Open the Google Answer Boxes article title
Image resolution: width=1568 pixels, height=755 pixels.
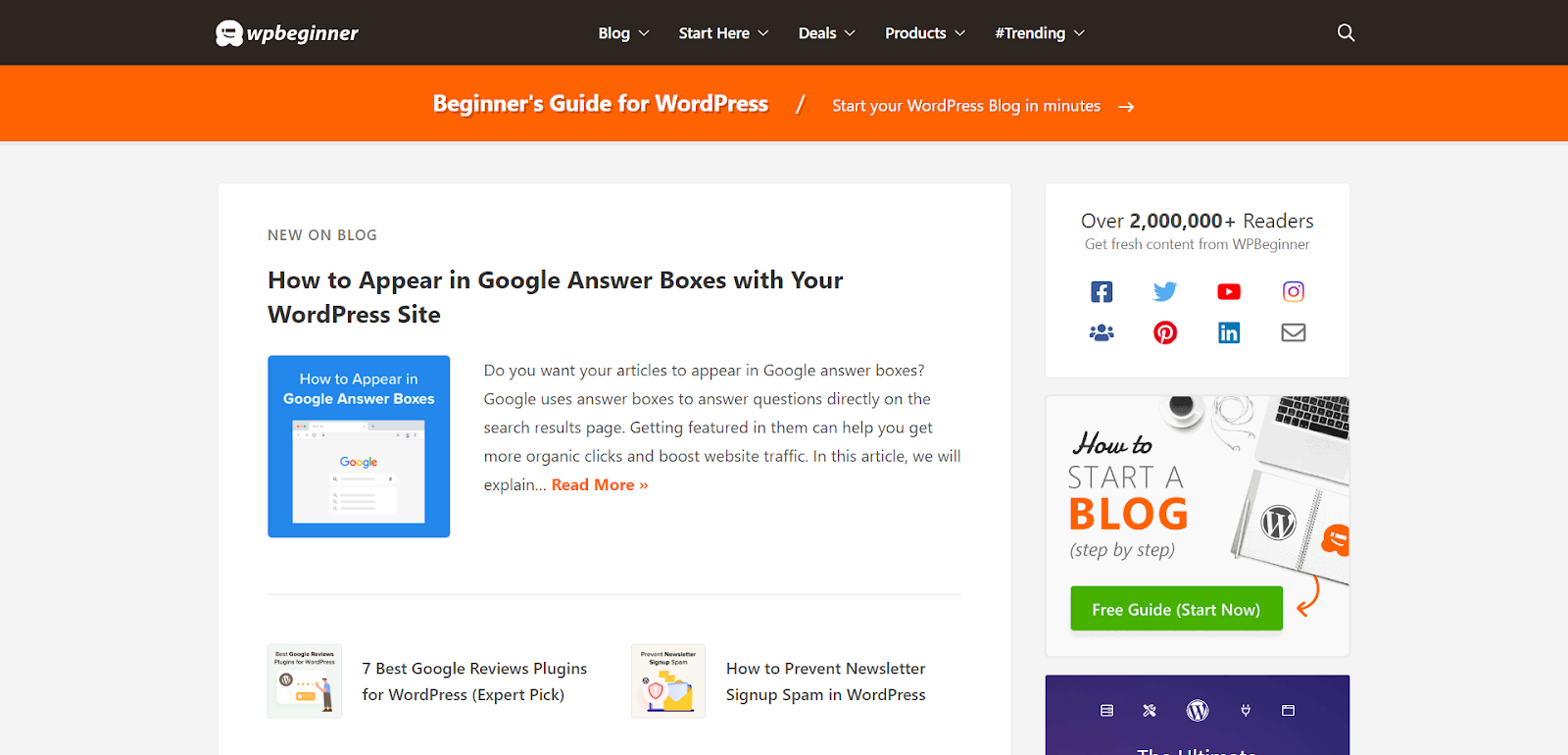click(556, 297)
